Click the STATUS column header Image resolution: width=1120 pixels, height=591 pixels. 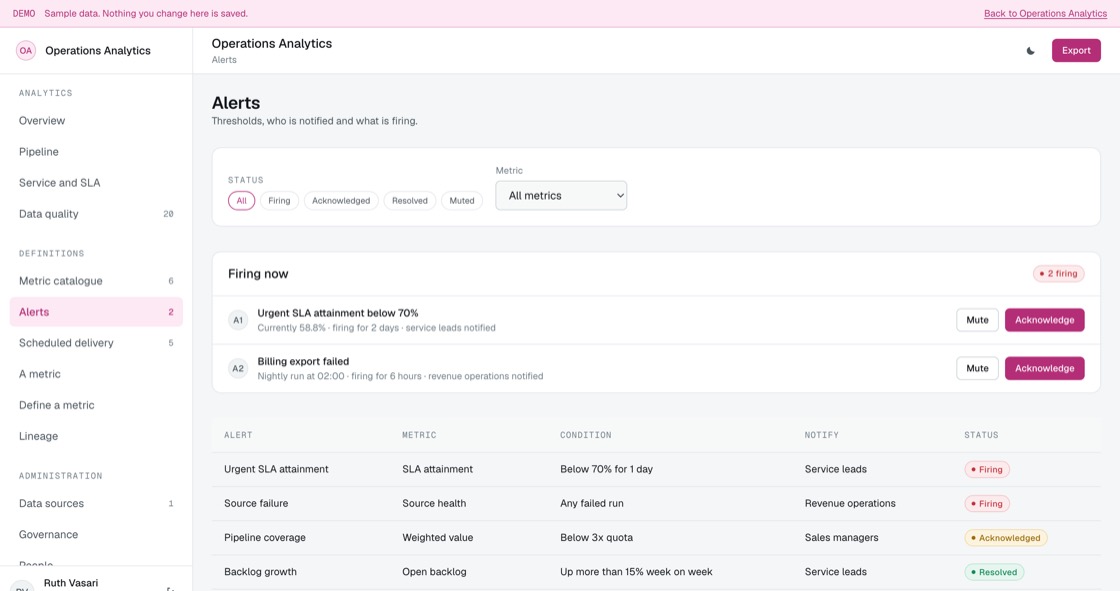point(981,435)
